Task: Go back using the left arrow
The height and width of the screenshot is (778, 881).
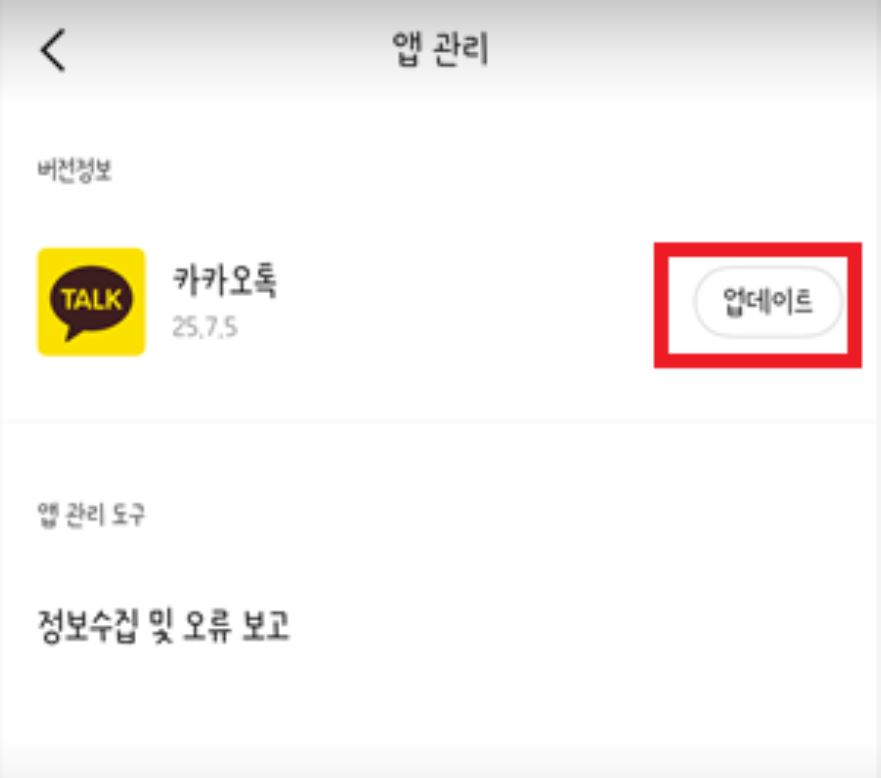Action: (x=53, y=50)
